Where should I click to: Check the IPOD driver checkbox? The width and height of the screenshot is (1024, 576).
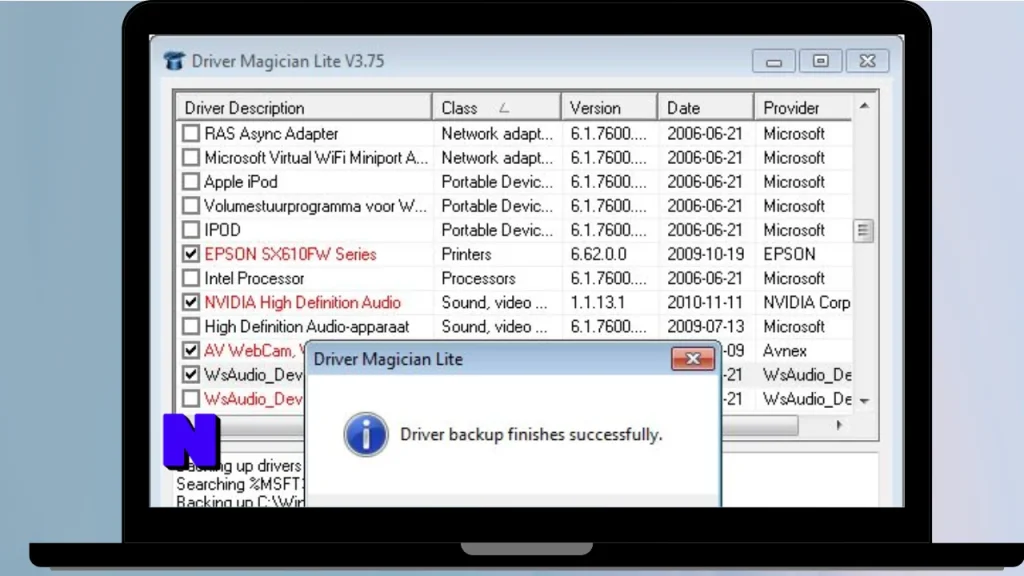[x=191, y=230]
